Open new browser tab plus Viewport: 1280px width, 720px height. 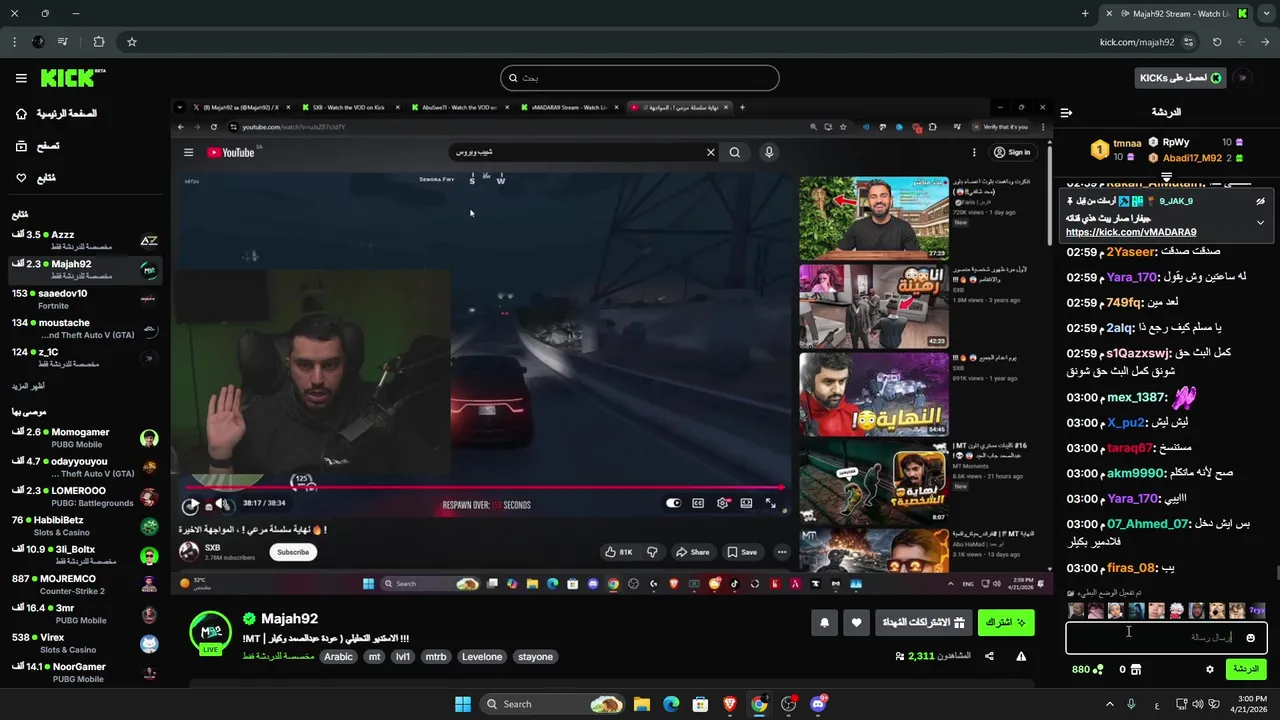point(1085,14)
